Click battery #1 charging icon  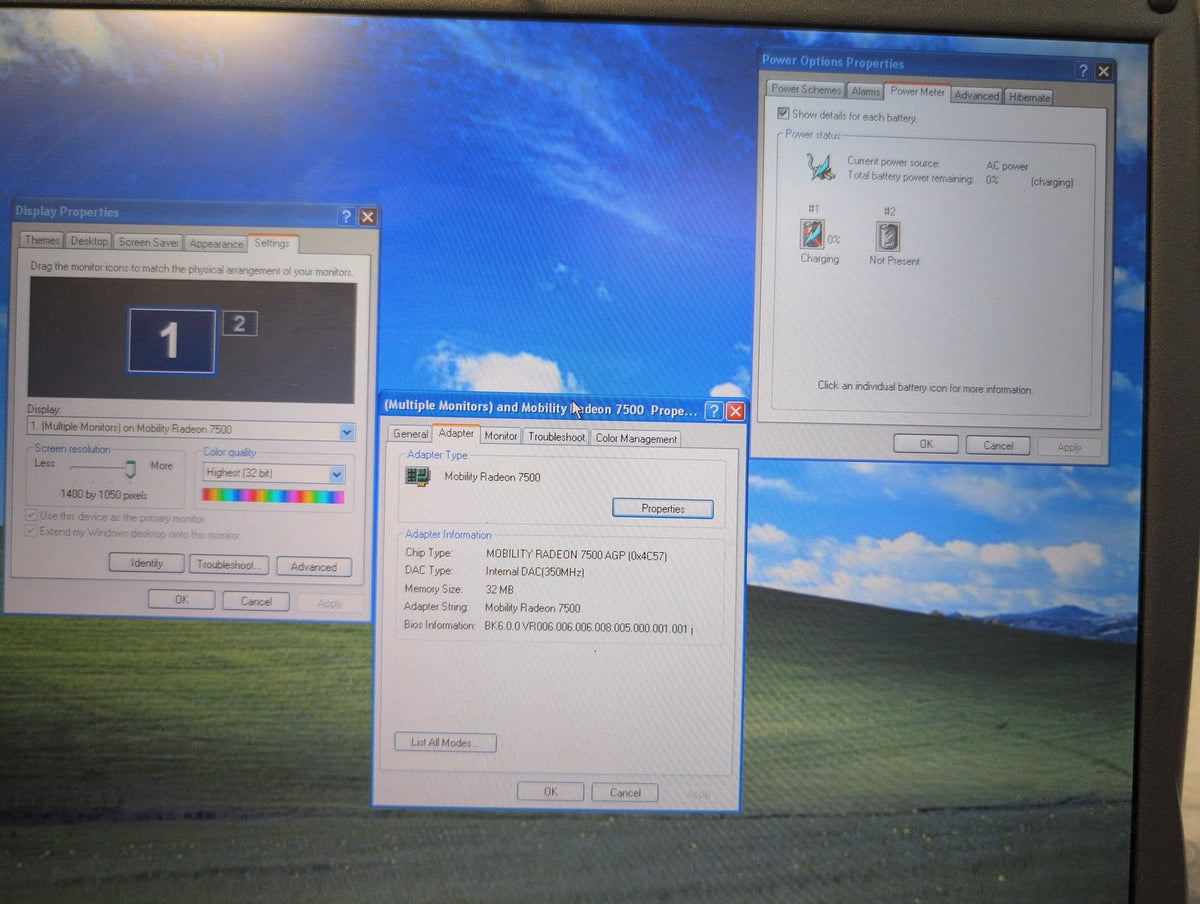[x=811, y=235]
